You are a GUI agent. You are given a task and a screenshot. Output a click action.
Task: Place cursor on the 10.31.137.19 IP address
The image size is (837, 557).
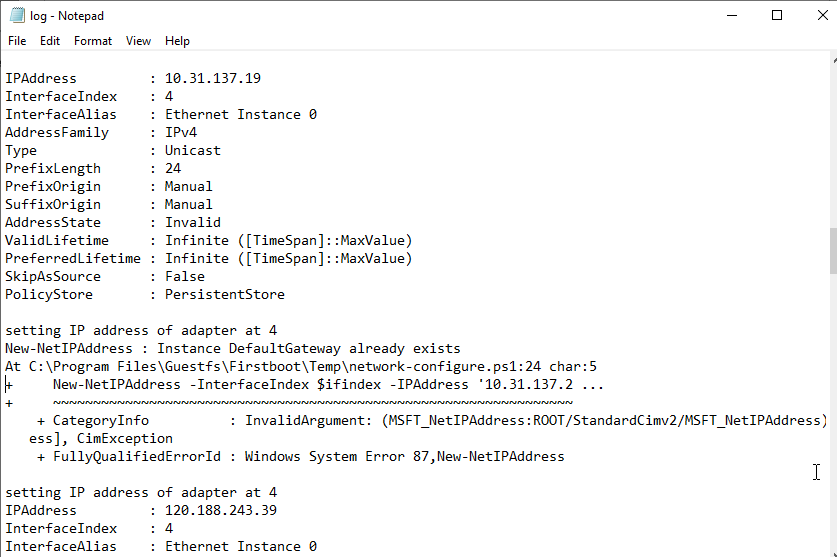click(212, 78)
